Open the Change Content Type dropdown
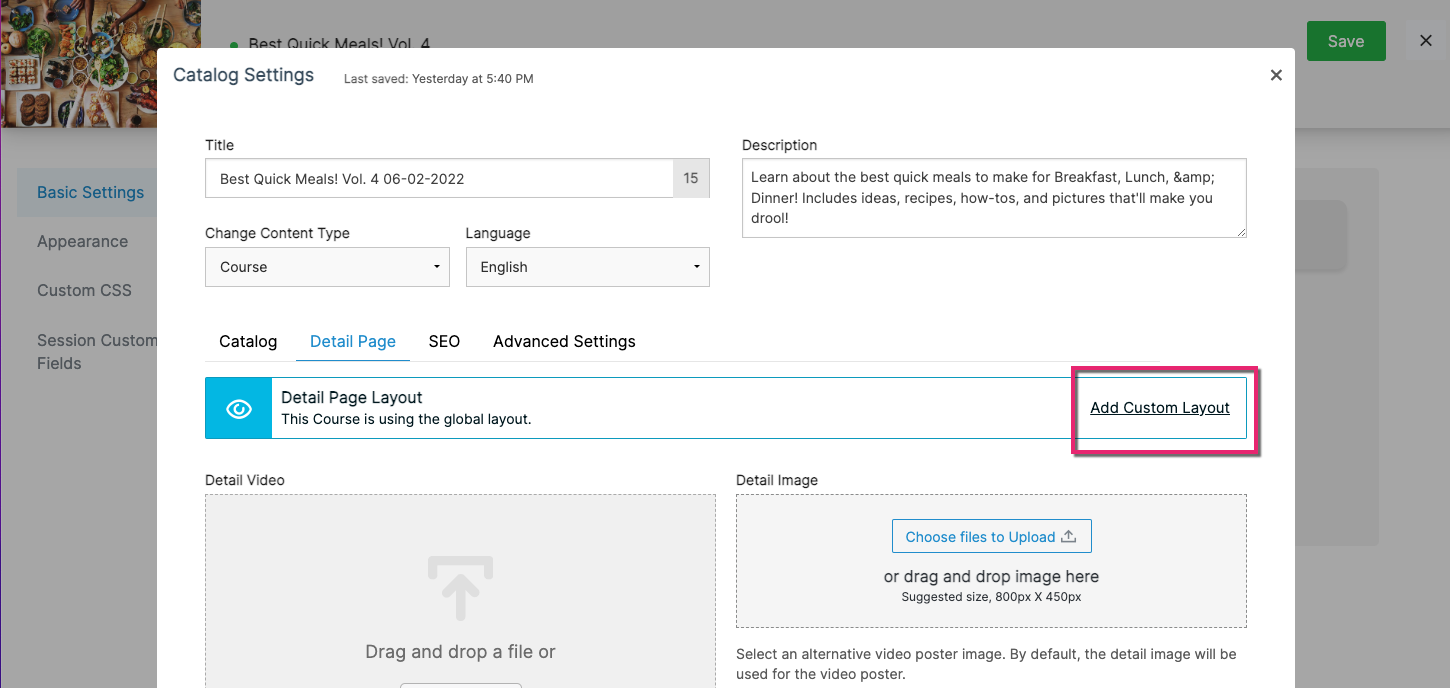Image resolution: width=1450 pixels, height=688 pixels. point(327,267)
